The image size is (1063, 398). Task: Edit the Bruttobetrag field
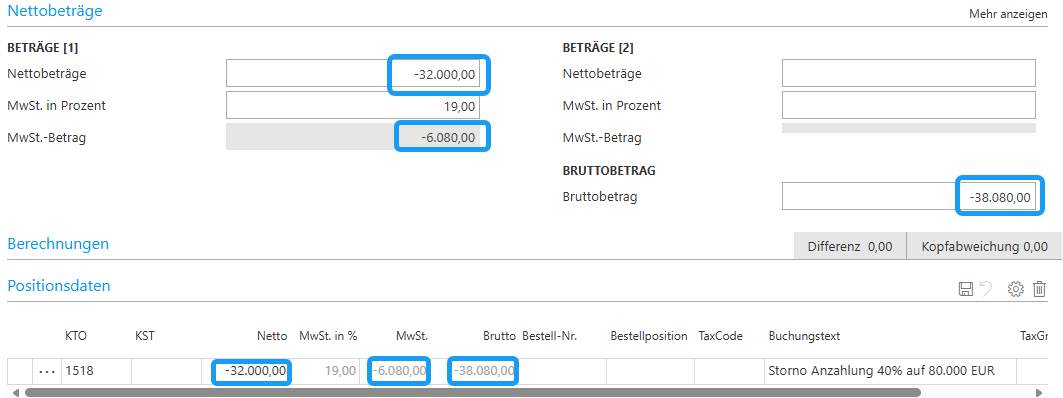pyautogui.click(x=908, y=197)
